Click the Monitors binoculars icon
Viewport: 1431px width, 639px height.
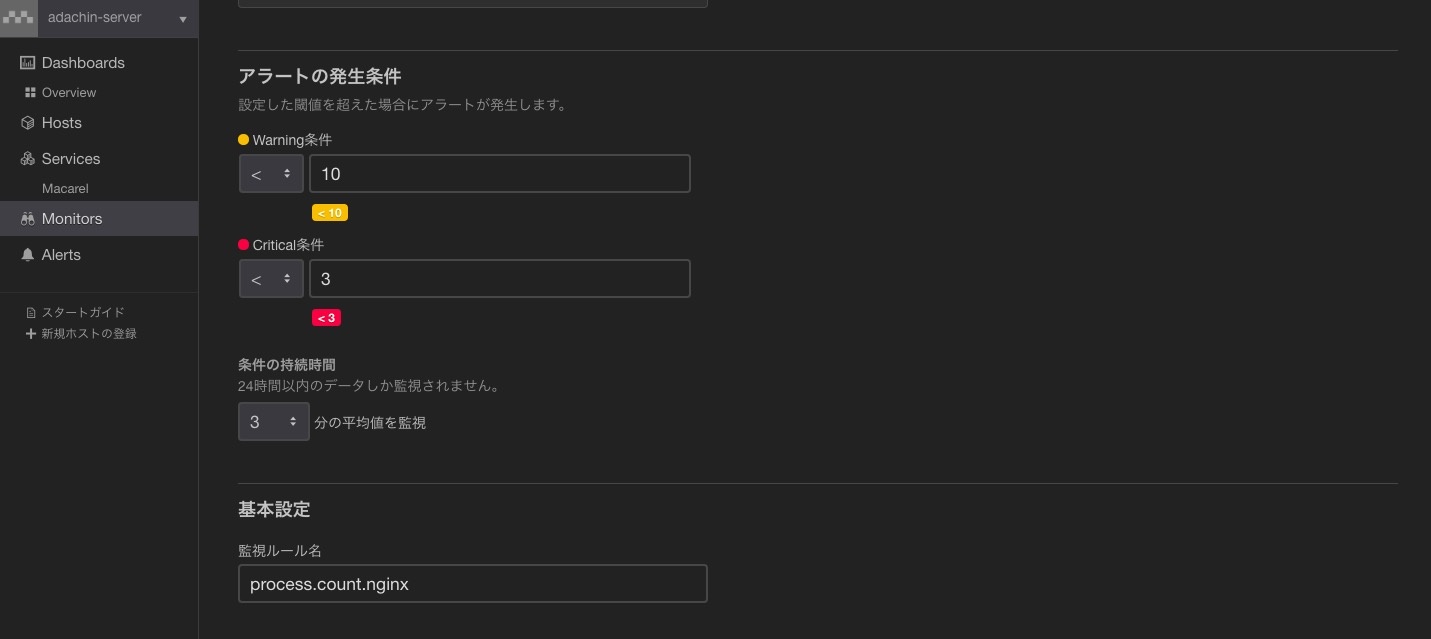click(28, 219)
